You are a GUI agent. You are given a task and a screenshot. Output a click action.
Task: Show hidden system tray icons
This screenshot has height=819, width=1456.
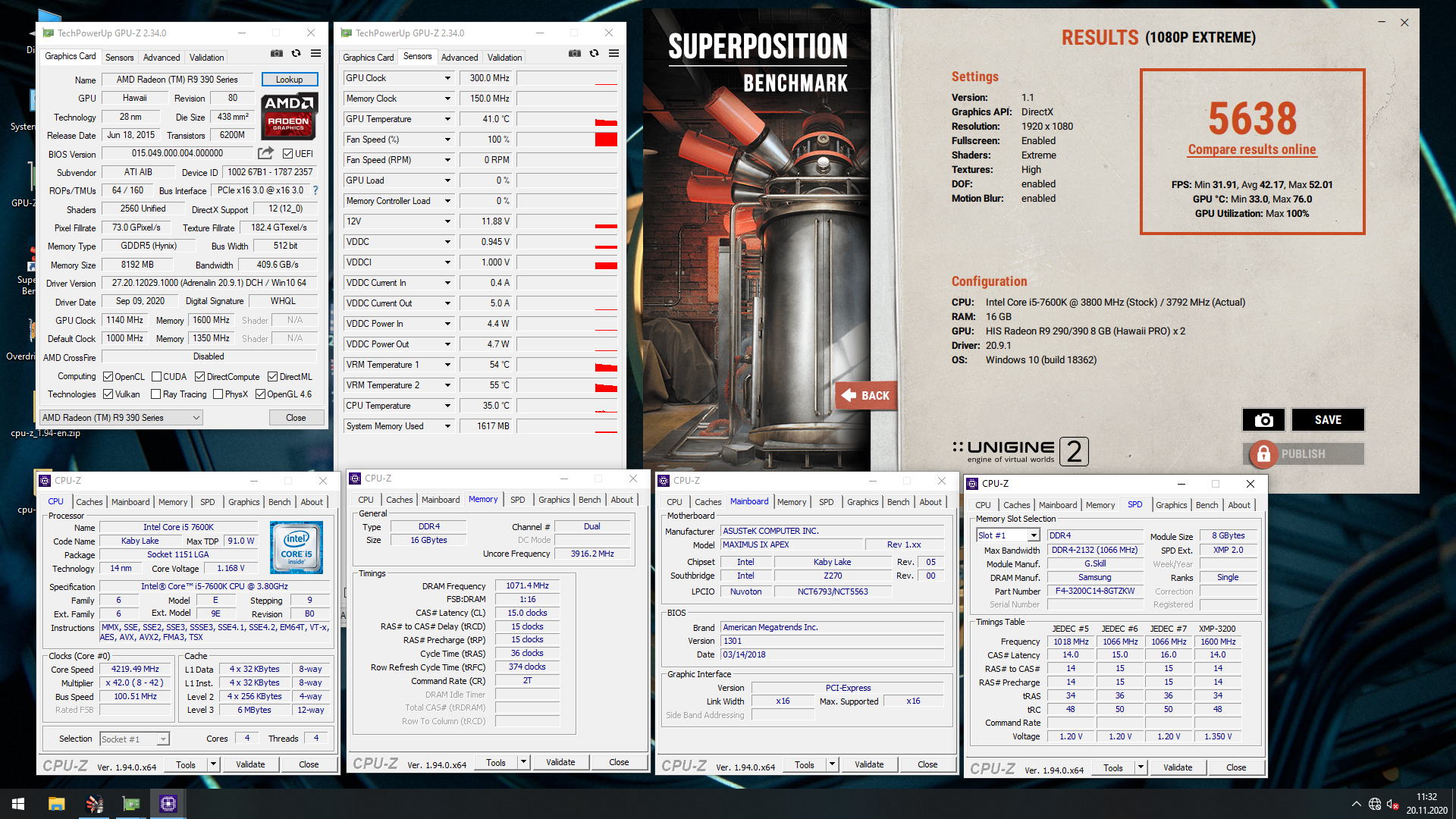[x=1356, y=804]
